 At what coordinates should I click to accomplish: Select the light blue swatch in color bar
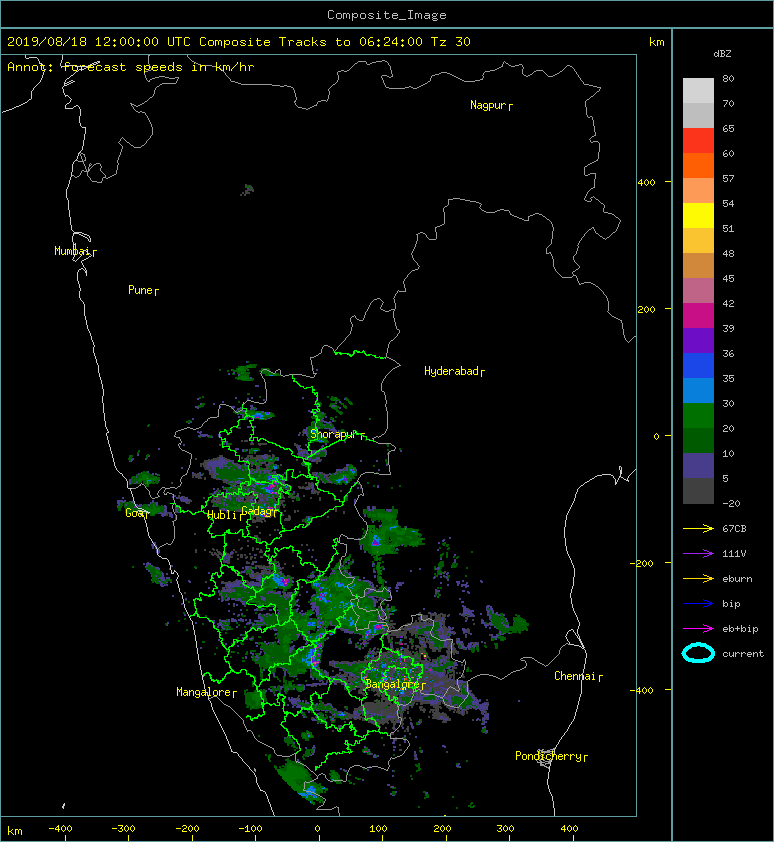(698, 391)
